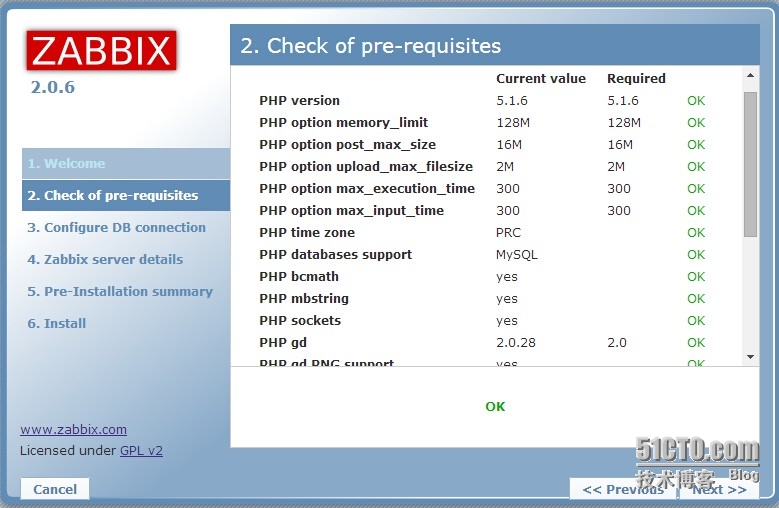Click the green OK summary below table

(495, 407)
